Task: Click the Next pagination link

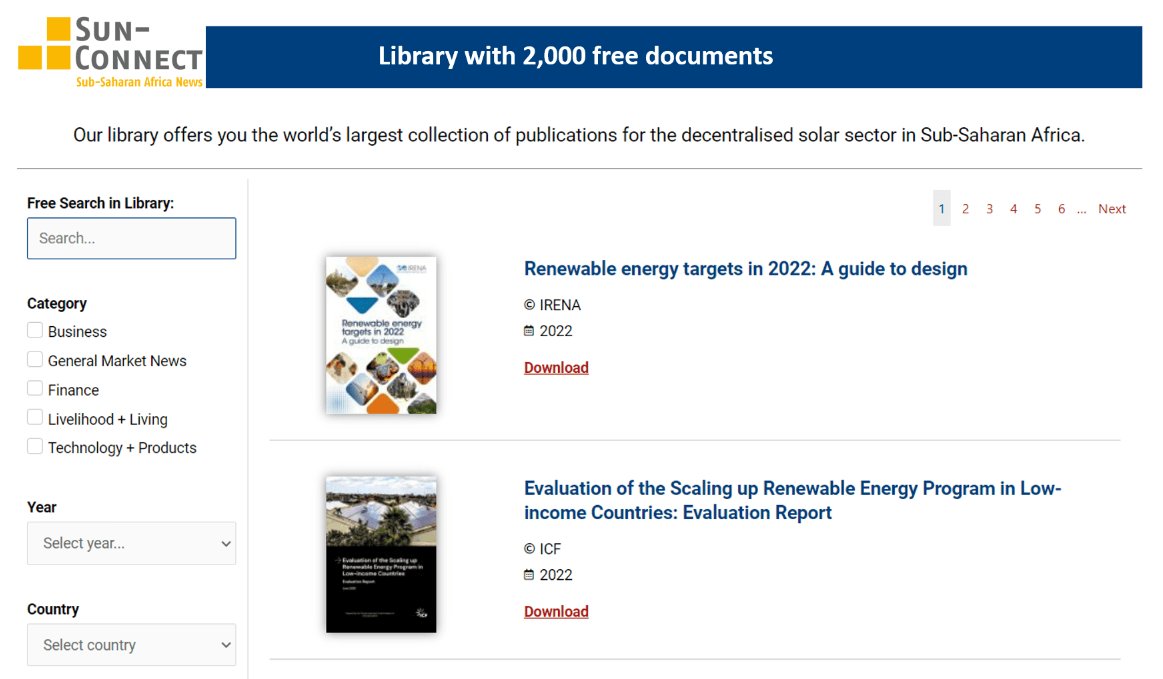Action: point(1112,209)
